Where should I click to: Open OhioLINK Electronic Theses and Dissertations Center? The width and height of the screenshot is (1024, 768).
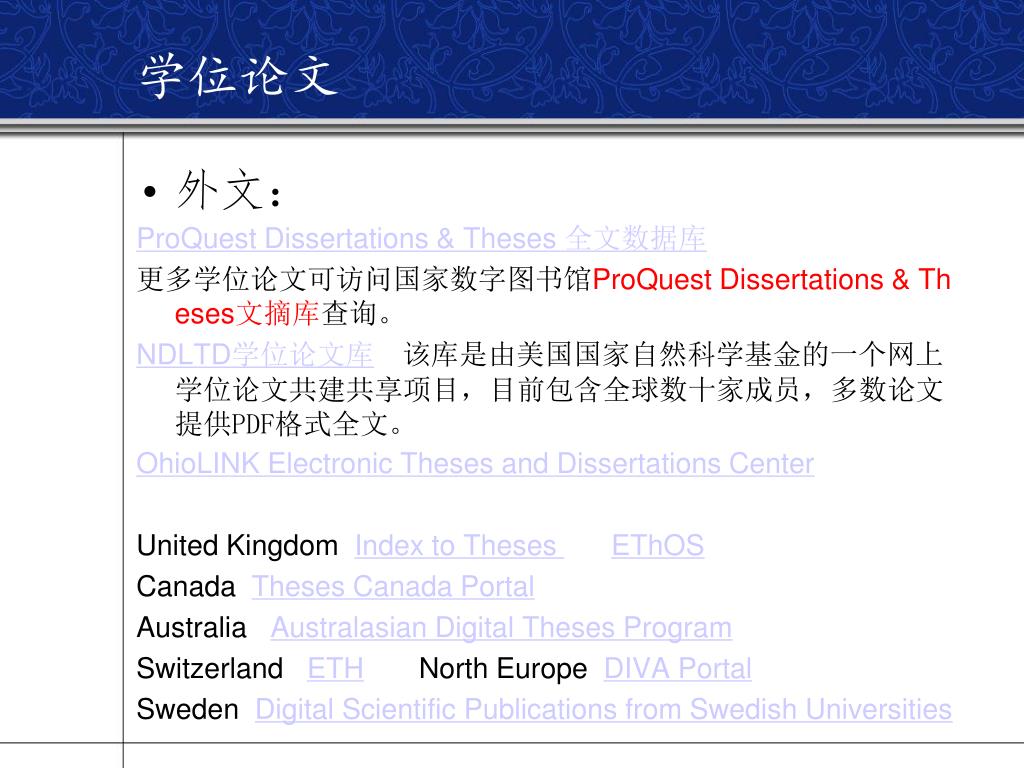click(475, 464)
